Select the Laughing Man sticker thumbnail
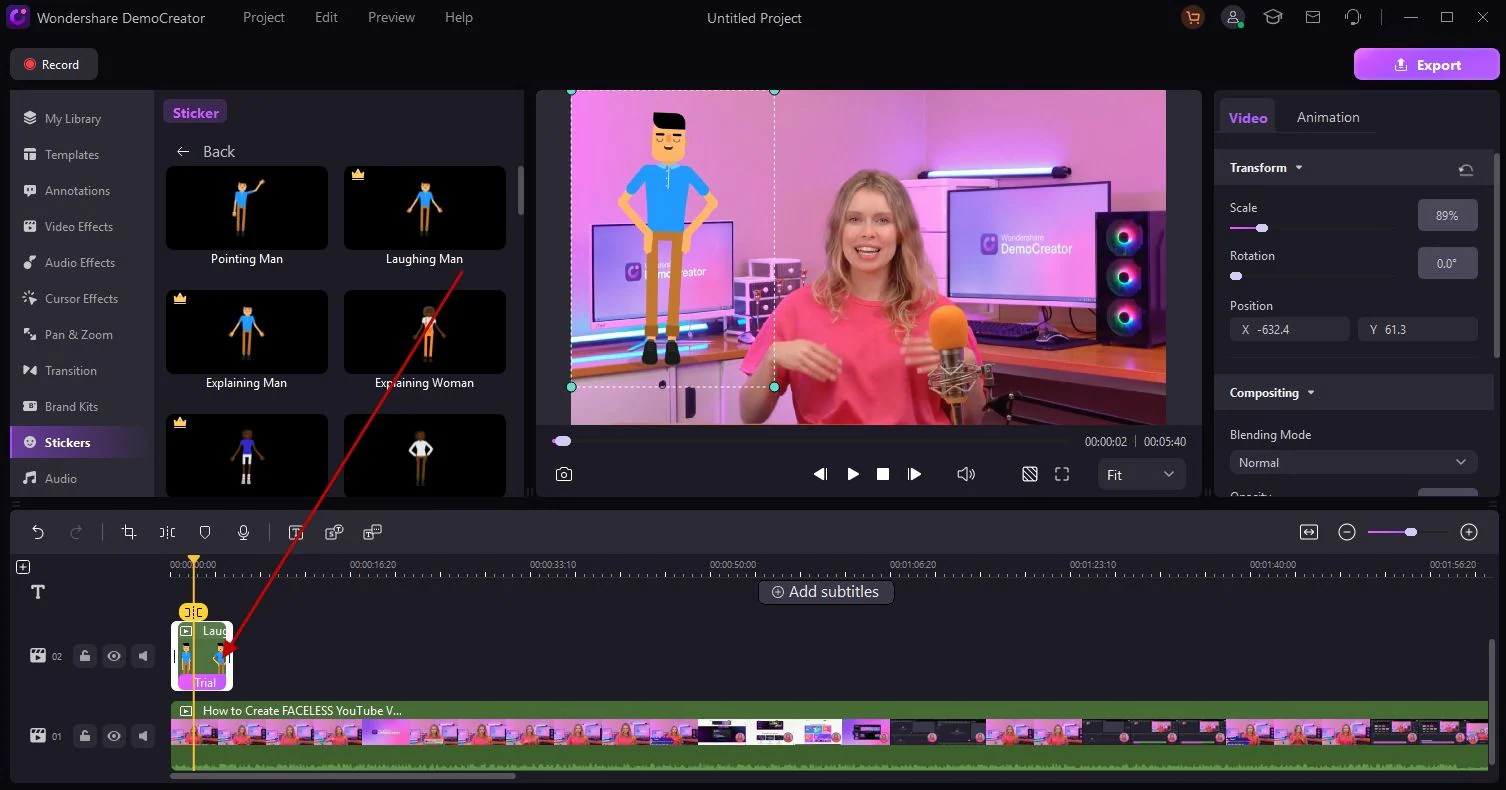 (x=425, y=208)
